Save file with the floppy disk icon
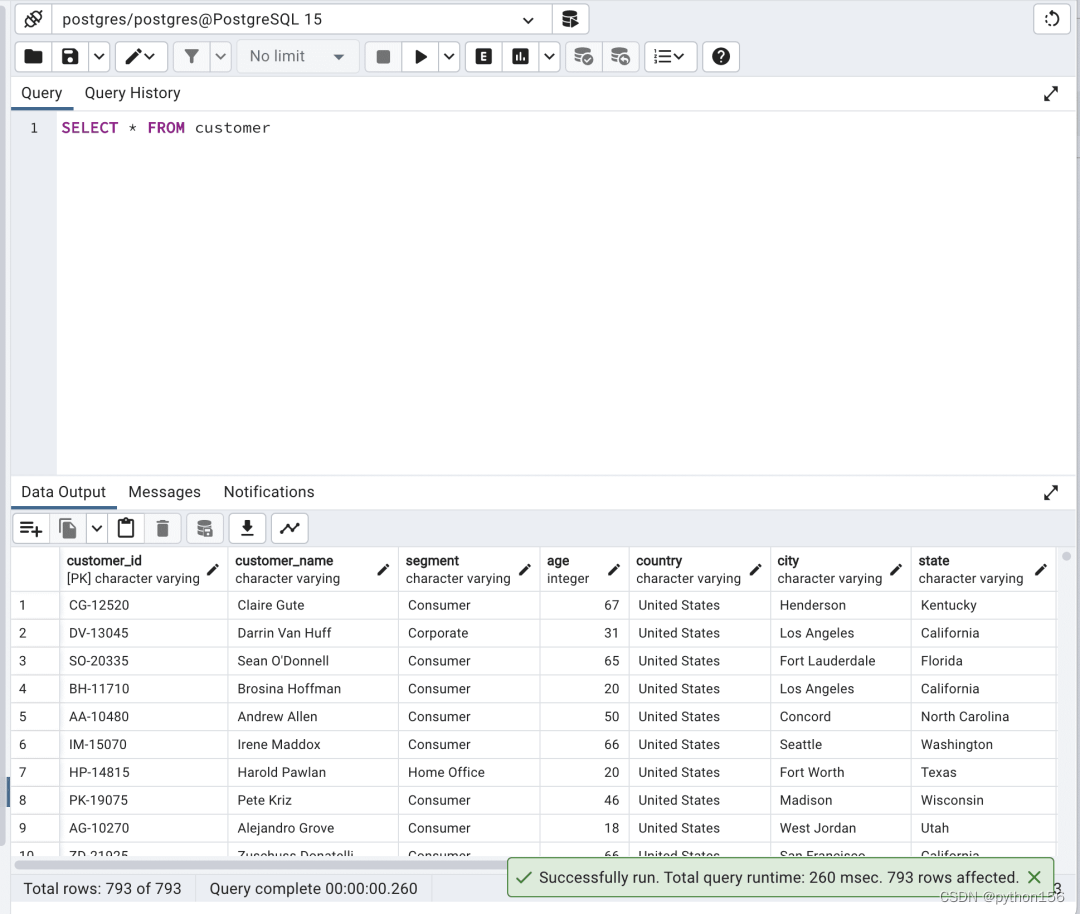 click(x=70, y=56)
